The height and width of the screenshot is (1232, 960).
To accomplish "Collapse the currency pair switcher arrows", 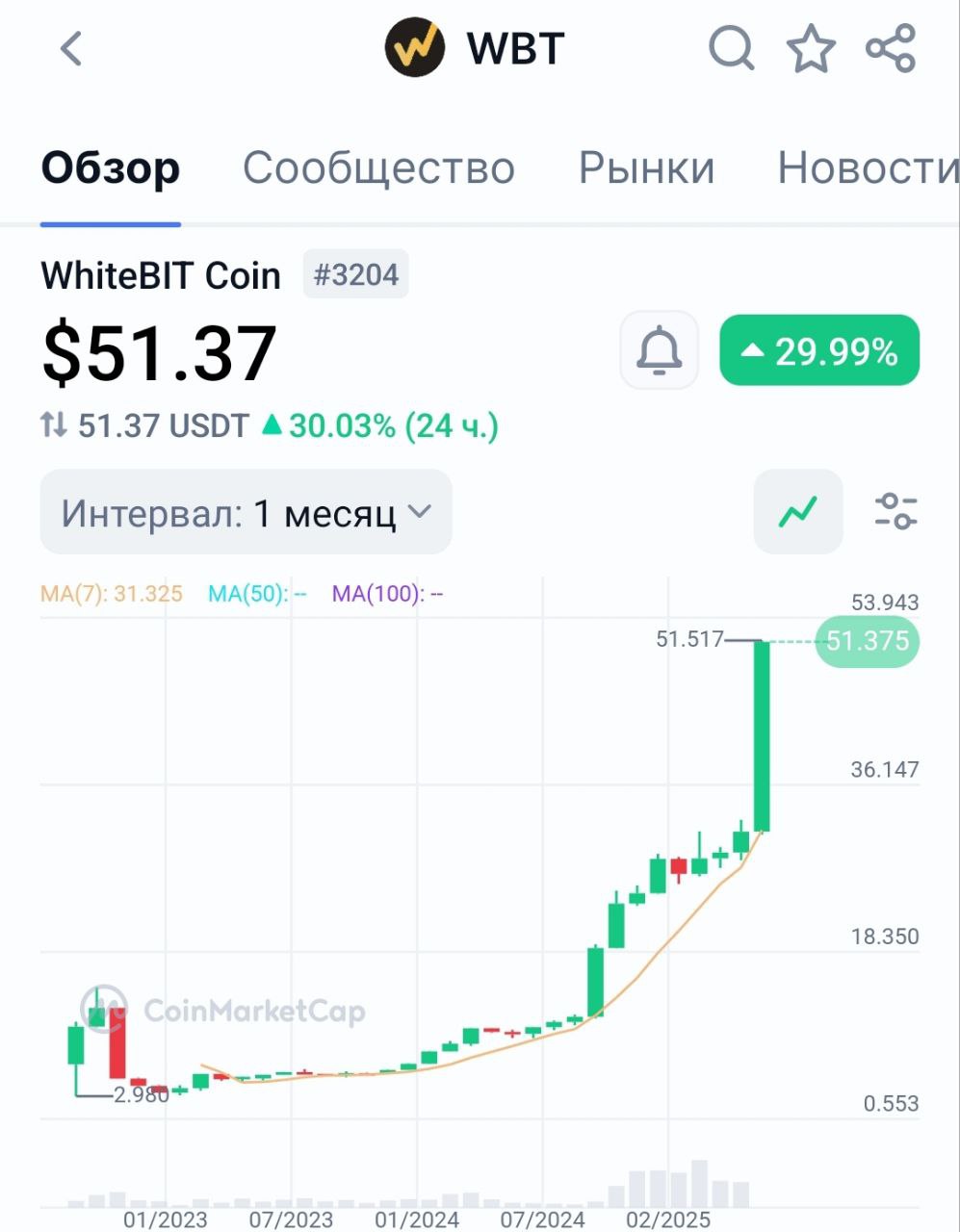I will [53, 424].
